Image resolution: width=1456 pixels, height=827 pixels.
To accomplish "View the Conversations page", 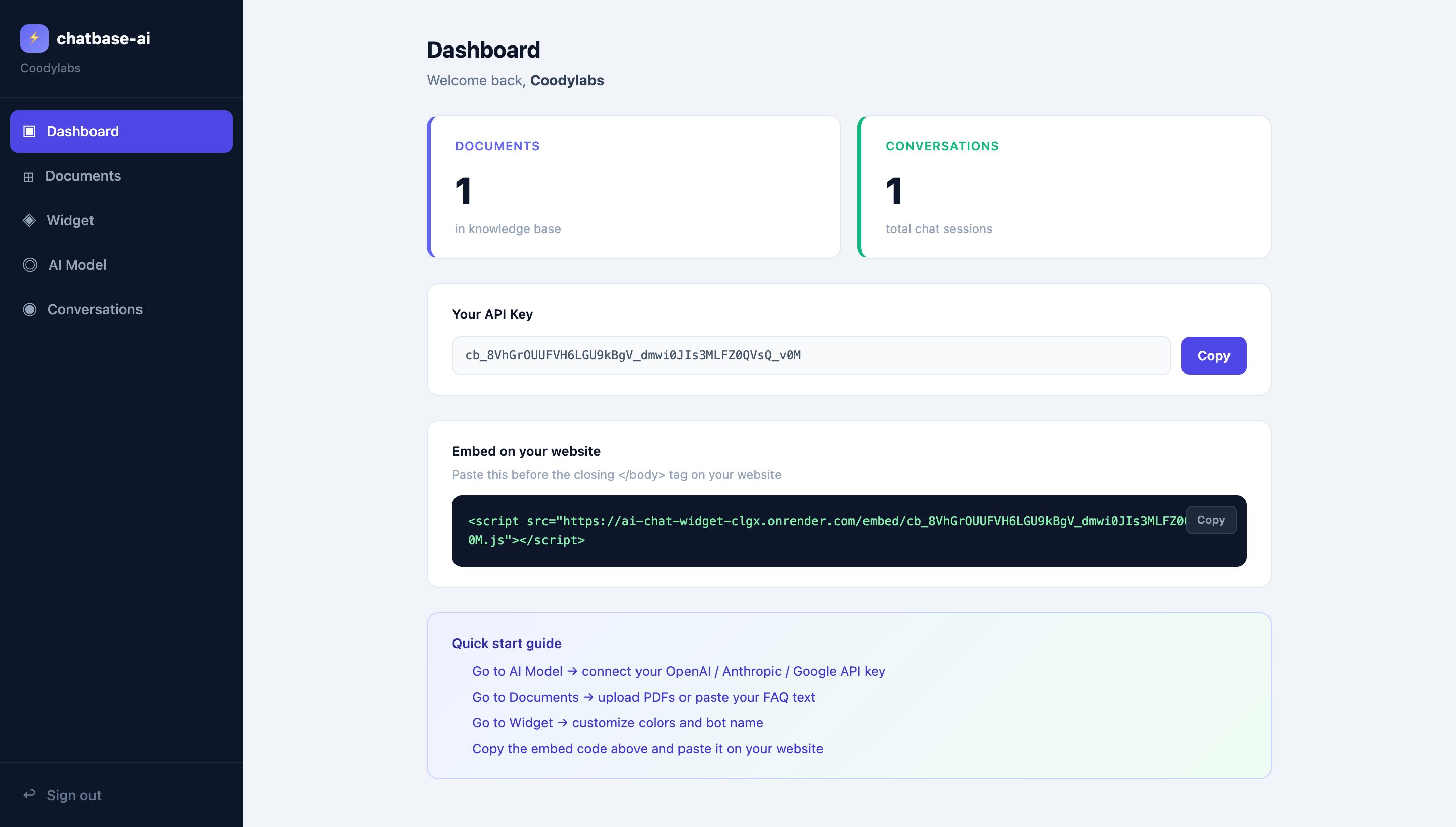I will tap(121, 309).
